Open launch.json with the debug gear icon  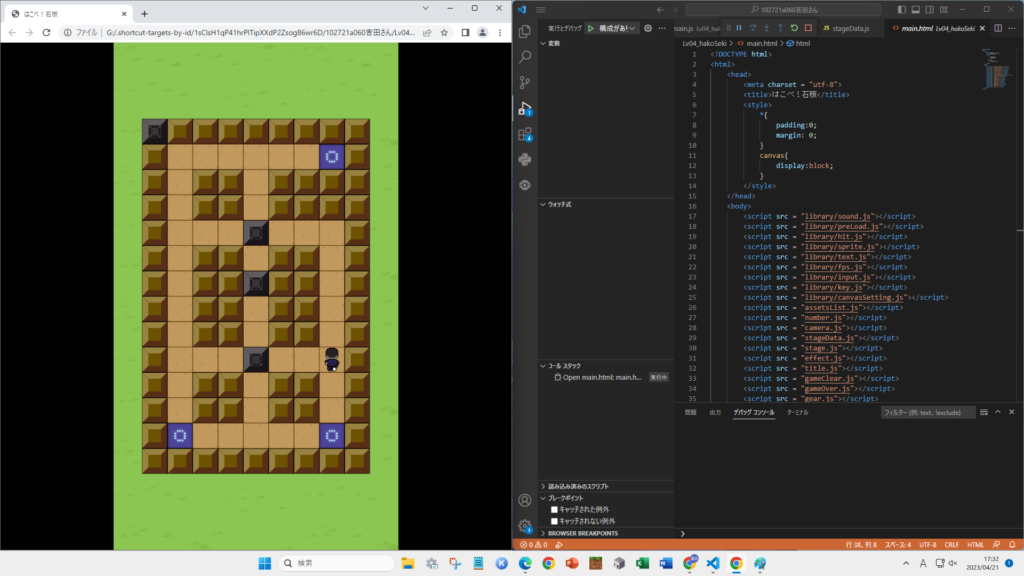pyautogui.click(x=648, y=28)
